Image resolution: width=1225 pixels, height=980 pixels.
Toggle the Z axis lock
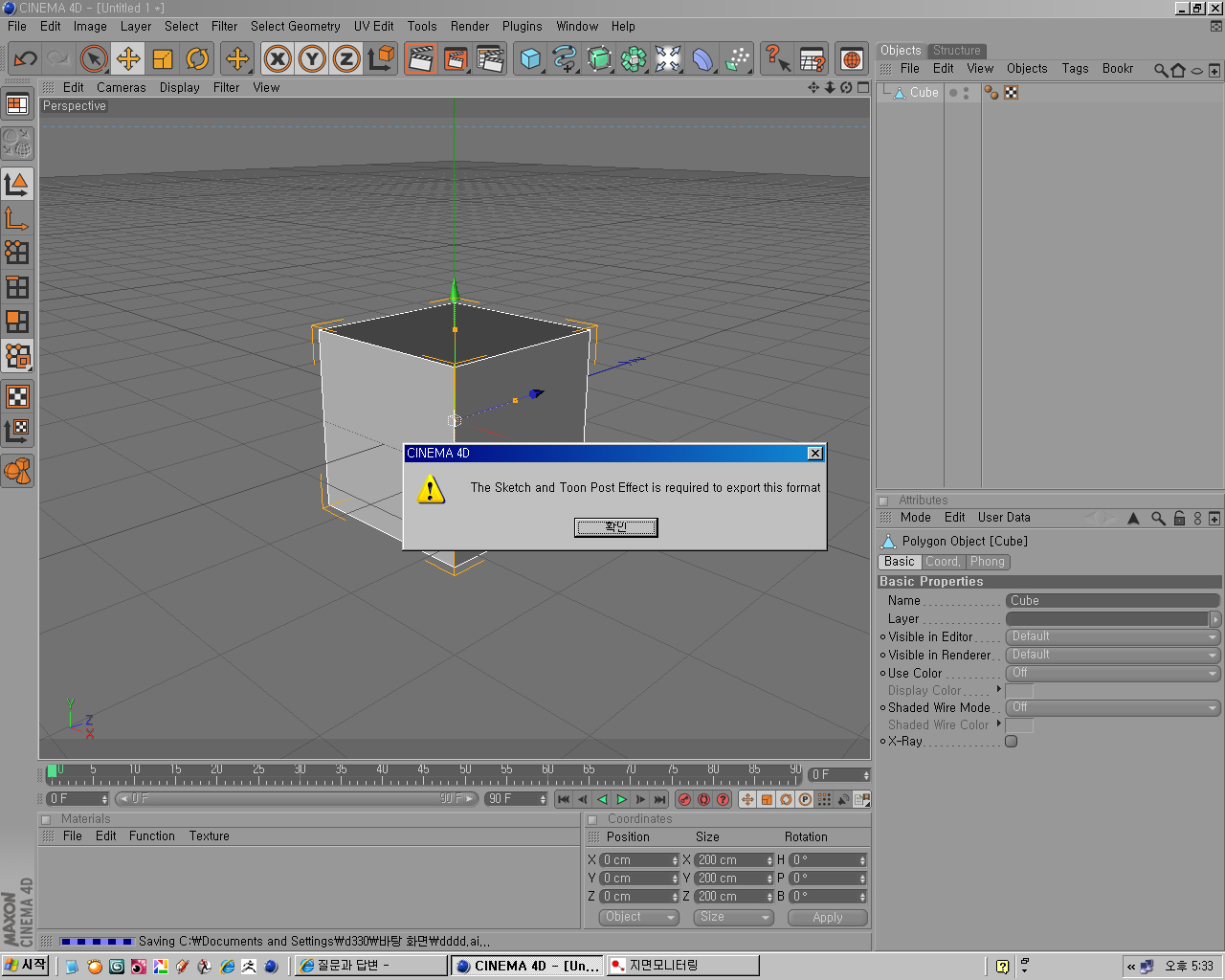(346, 58)
